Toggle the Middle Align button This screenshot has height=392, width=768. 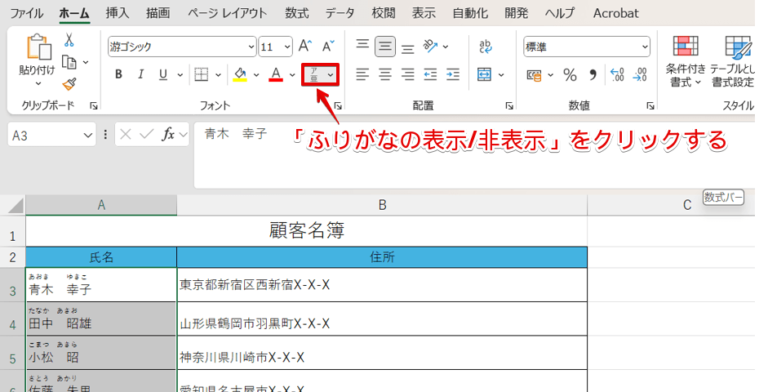pos(385,47)
